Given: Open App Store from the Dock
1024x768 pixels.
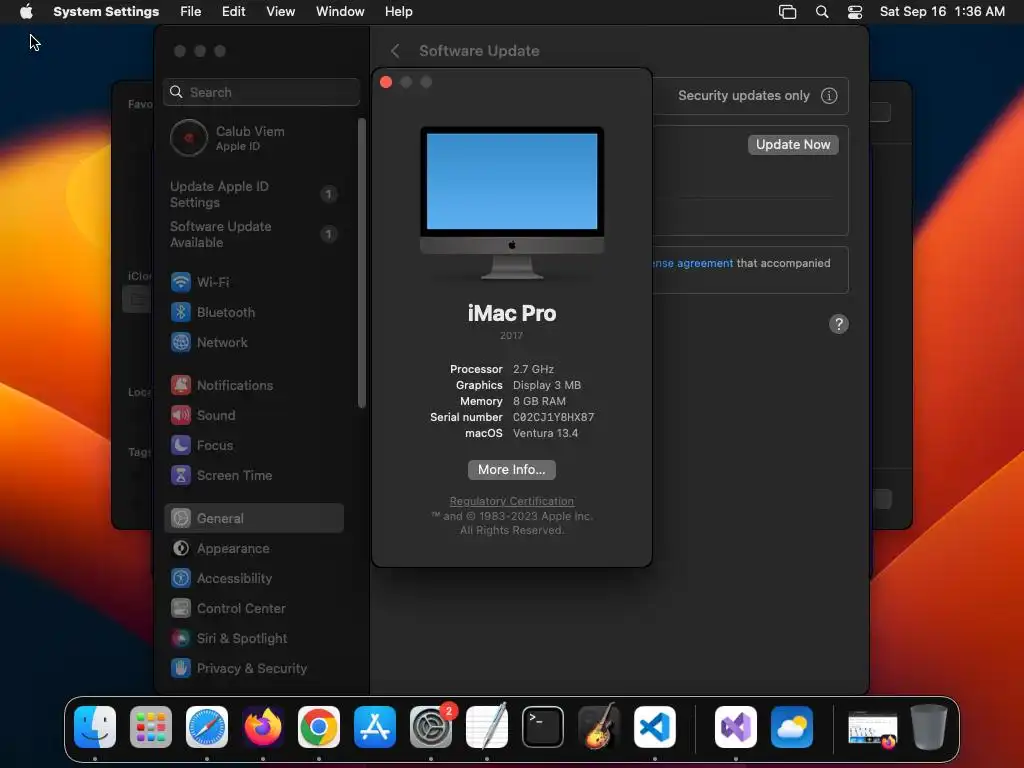Looking at the screenshot, I should (x=375, y=726).
